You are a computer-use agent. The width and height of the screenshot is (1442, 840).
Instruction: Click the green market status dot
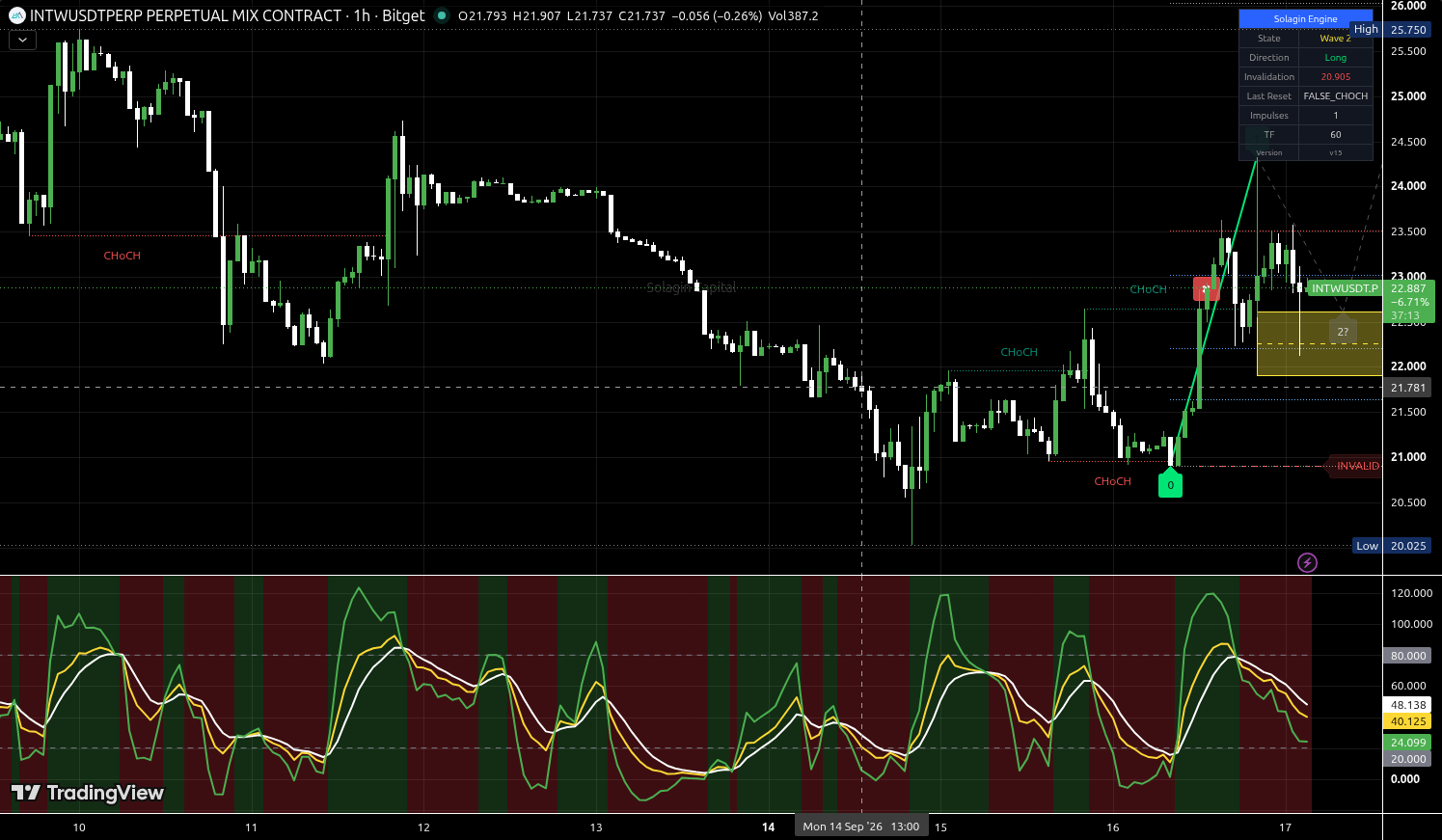point(442,15)
